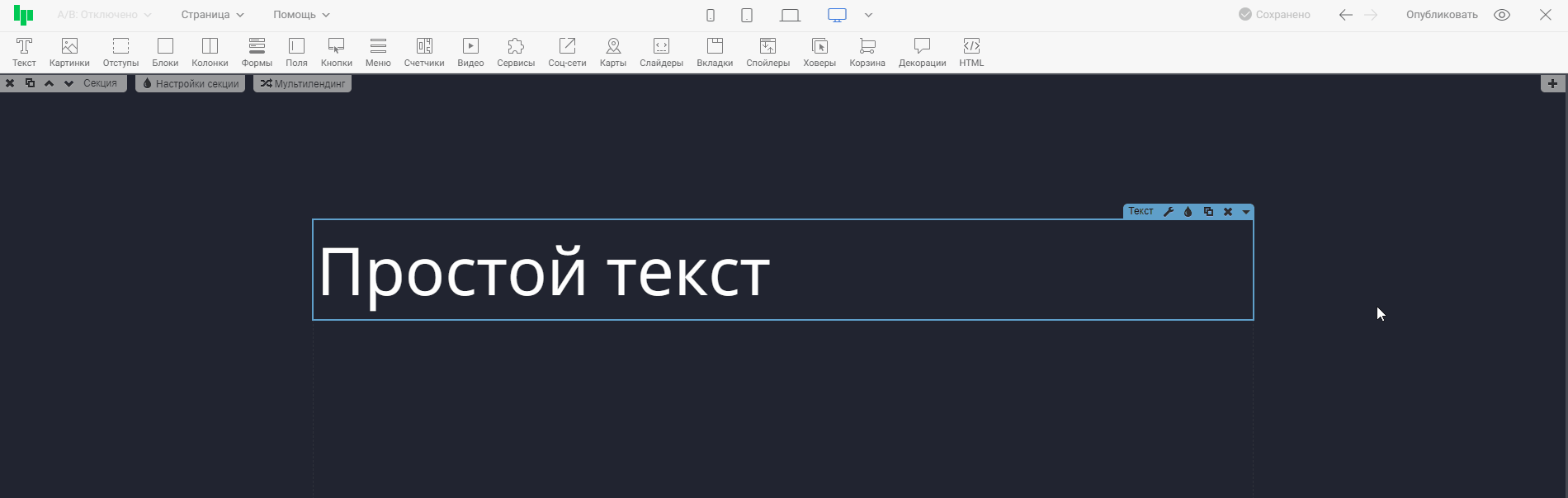Add a Картинки image element
Image resolution: width=1568 pixels, height=498 pixels.
click(69, 52)
